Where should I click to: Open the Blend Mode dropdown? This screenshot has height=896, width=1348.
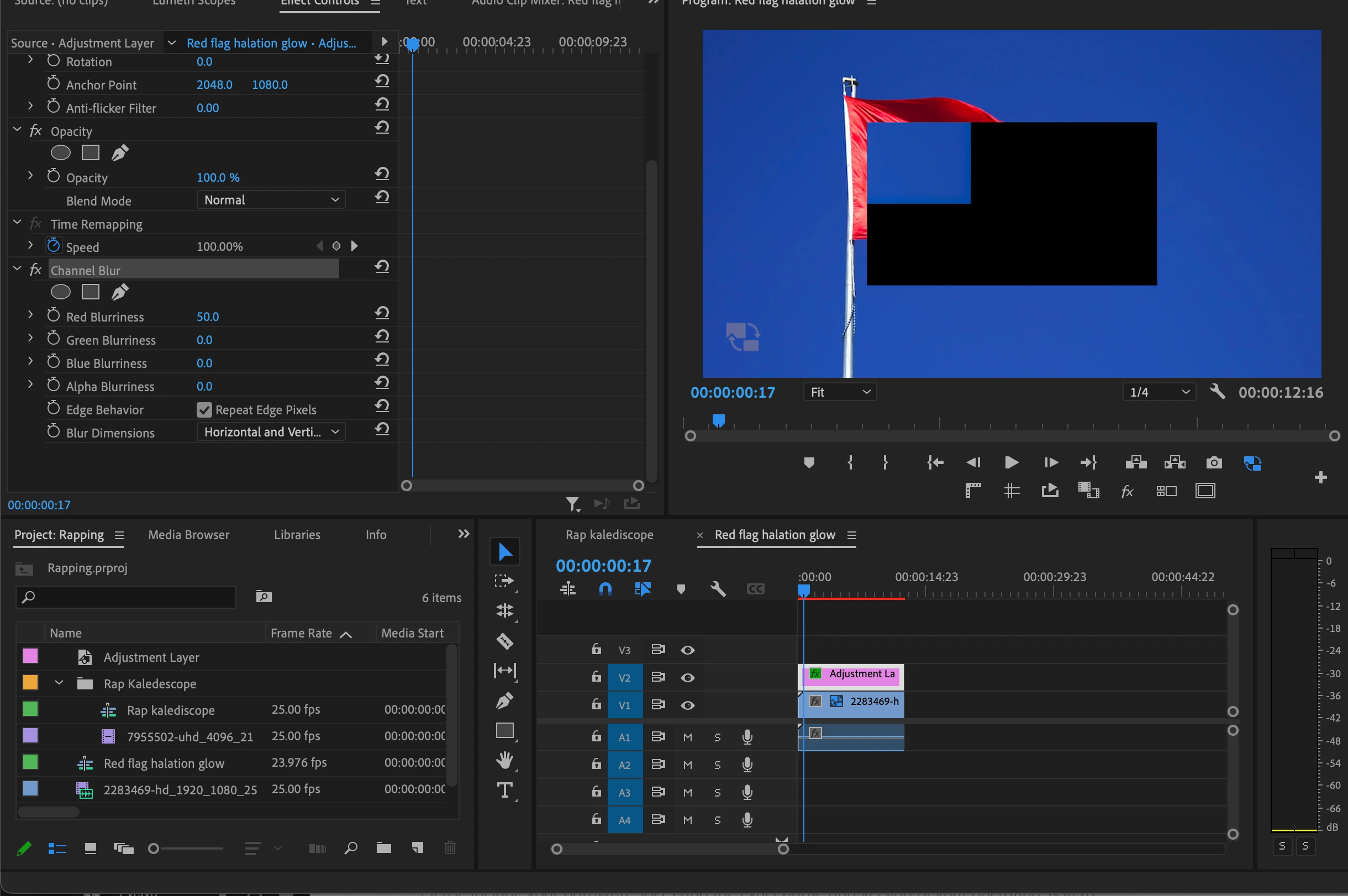[x=271, y=200]
